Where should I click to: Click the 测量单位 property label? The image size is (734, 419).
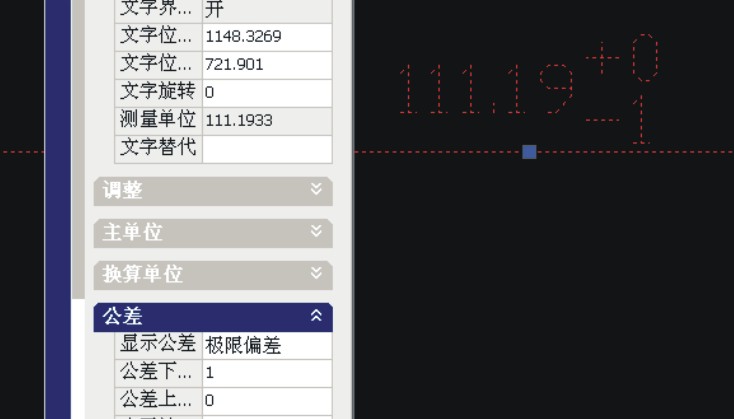coord(158,120)
